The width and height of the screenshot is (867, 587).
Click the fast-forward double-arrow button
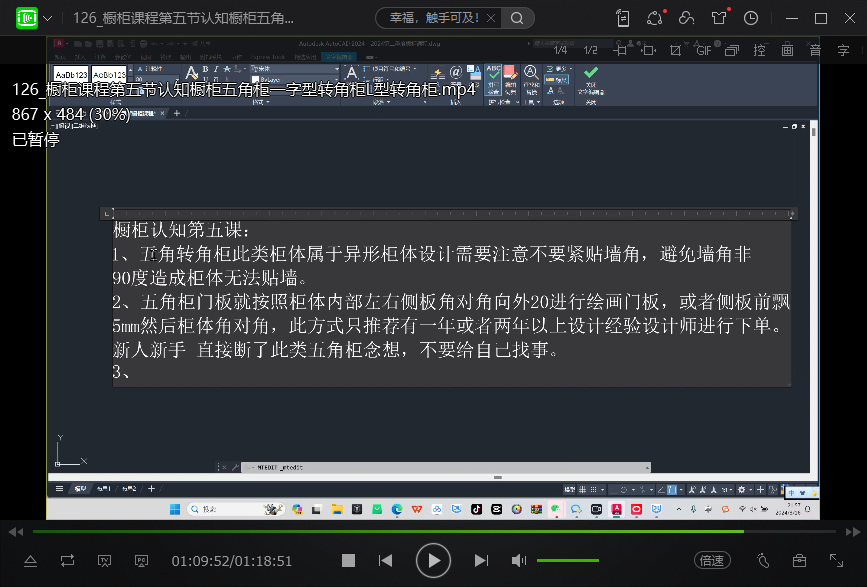pyautogui.click(x=853, y=532)
